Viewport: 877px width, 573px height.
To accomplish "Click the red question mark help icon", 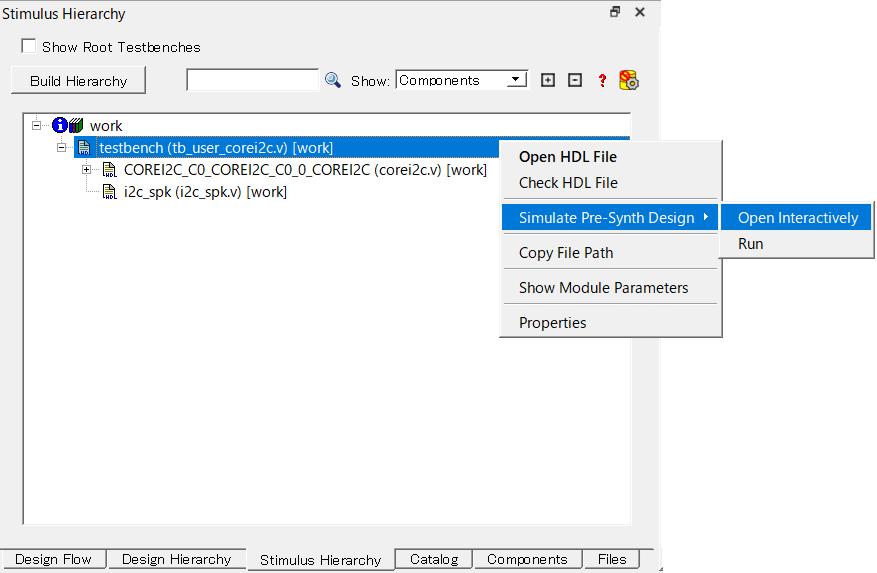I will (x=602, y=81).
